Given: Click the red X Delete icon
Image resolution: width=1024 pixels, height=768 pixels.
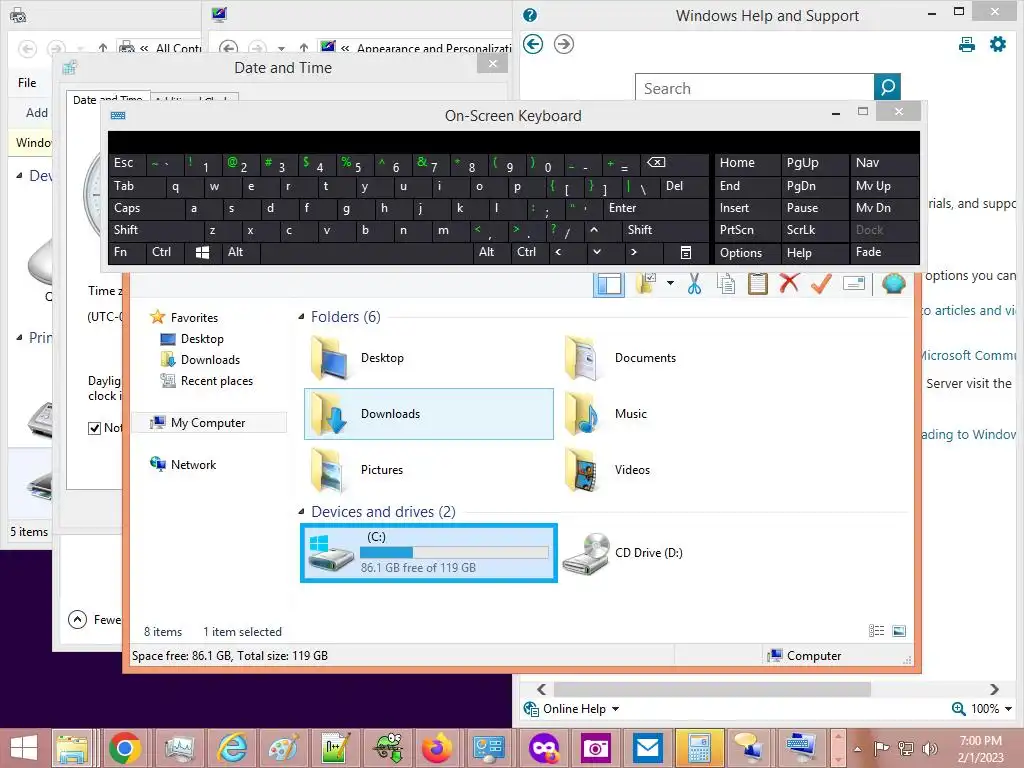Looking at the screenshot, I should [789, 283].
